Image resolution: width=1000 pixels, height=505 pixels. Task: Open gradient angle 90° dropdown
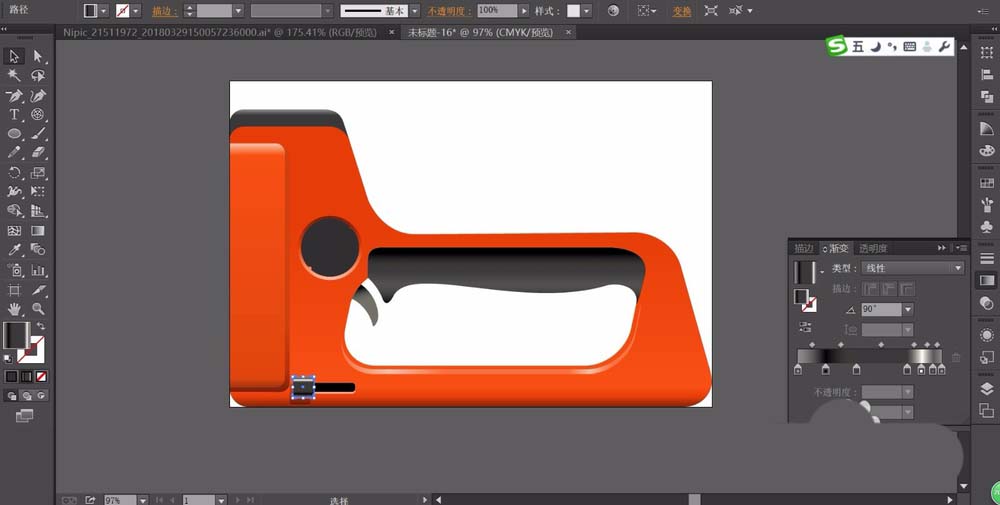[909, 309]
